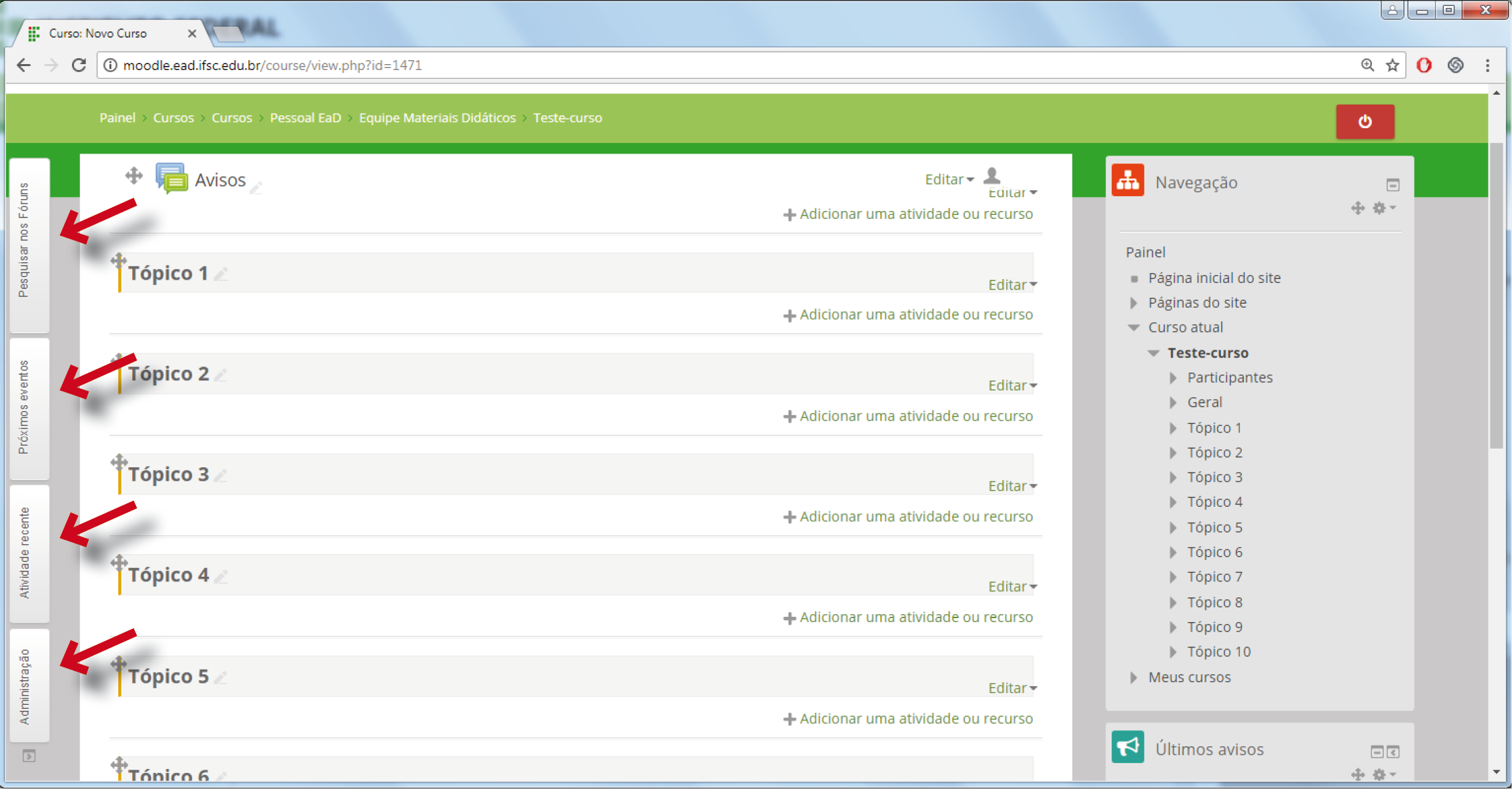The height and width of the screenshot is (789, 1512).
Task: Click the red power logout button
Action: pos(1365,121)
